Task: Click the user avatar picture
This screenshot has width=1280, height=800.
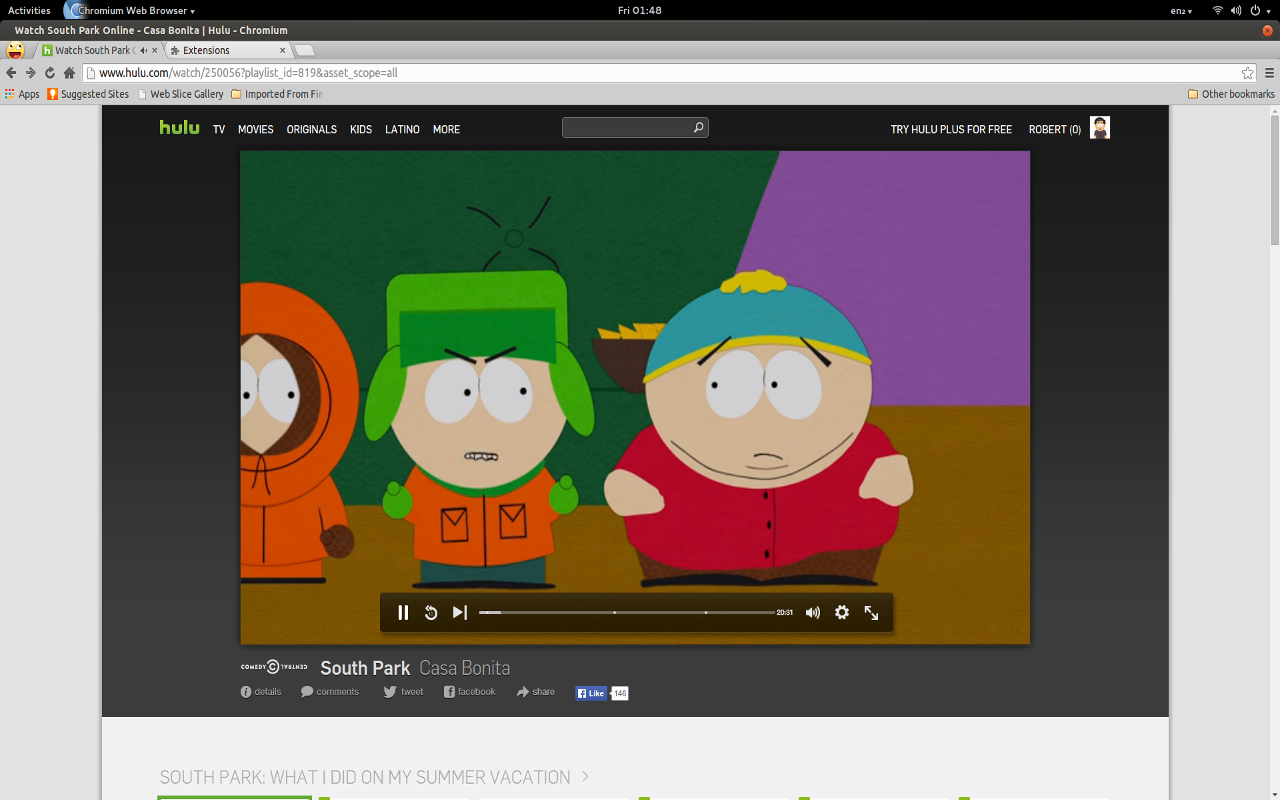Action: [1100, 127]
